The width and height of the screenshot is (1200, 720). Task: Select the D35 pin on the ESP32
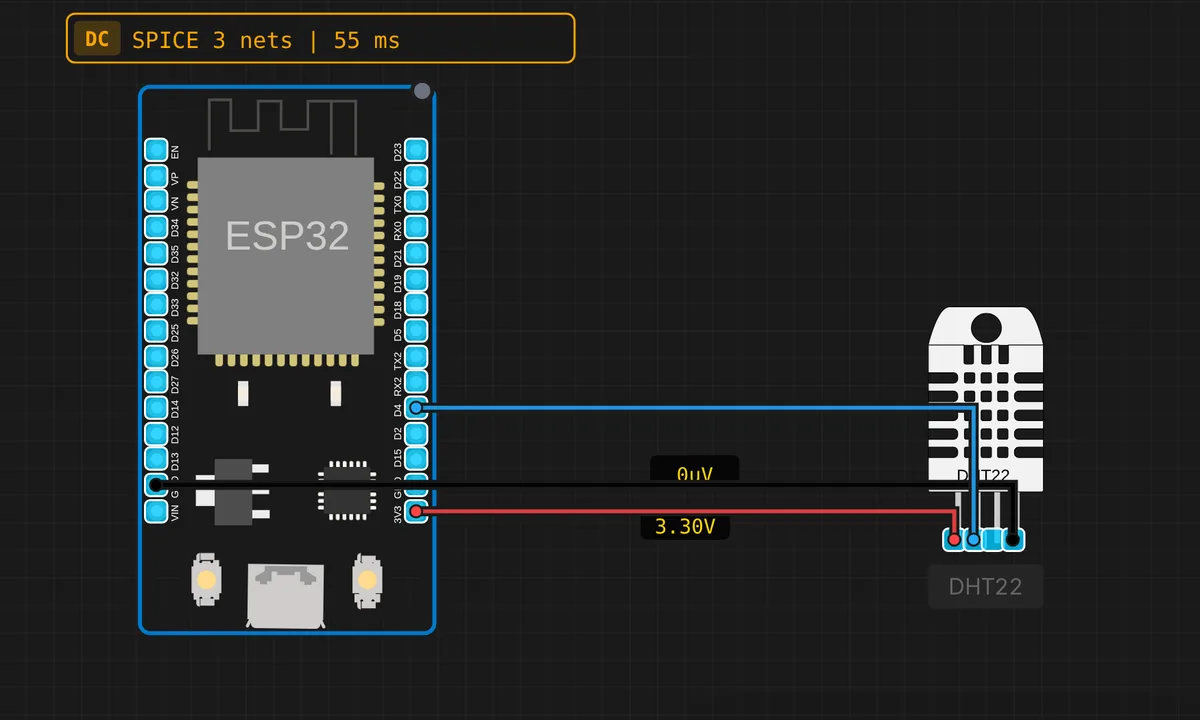point(156,253)
